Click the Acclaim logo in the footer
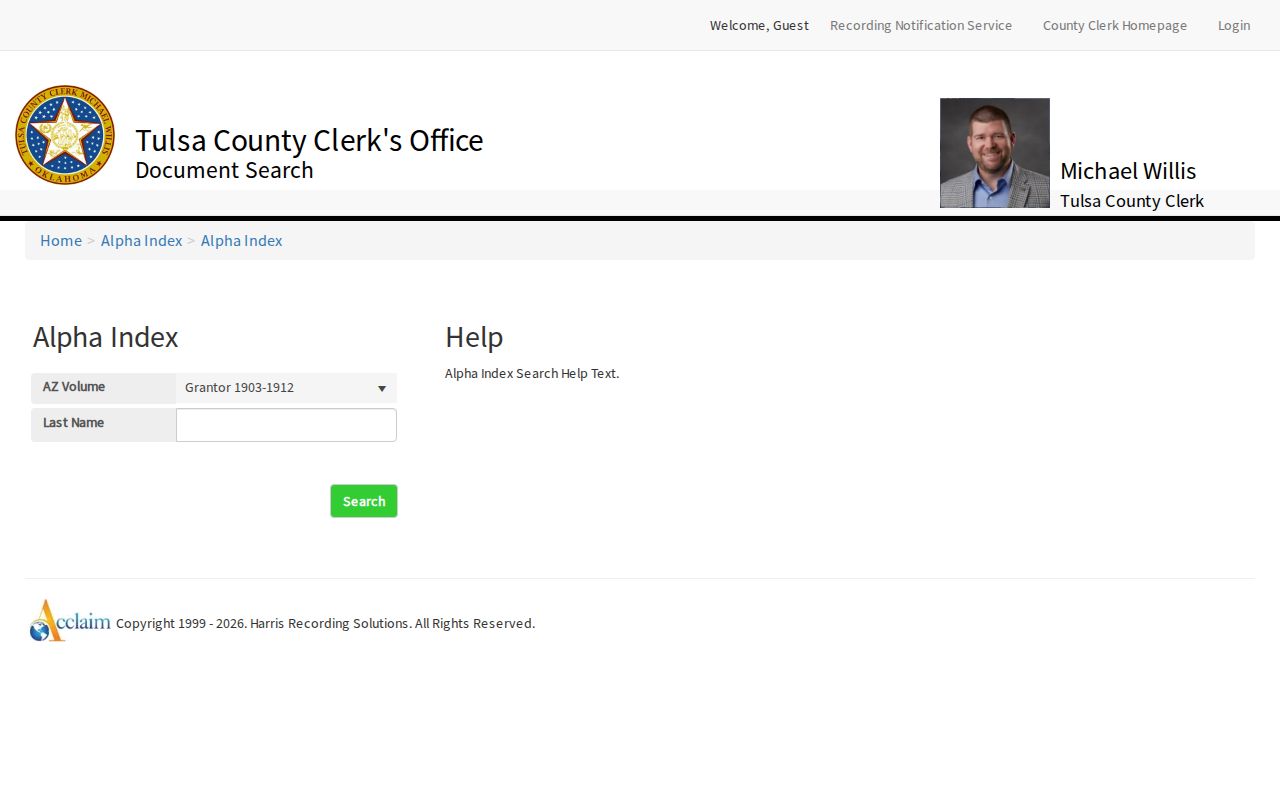The width and height of the screenshot is (1280, 800). click(x=70, y=620)
